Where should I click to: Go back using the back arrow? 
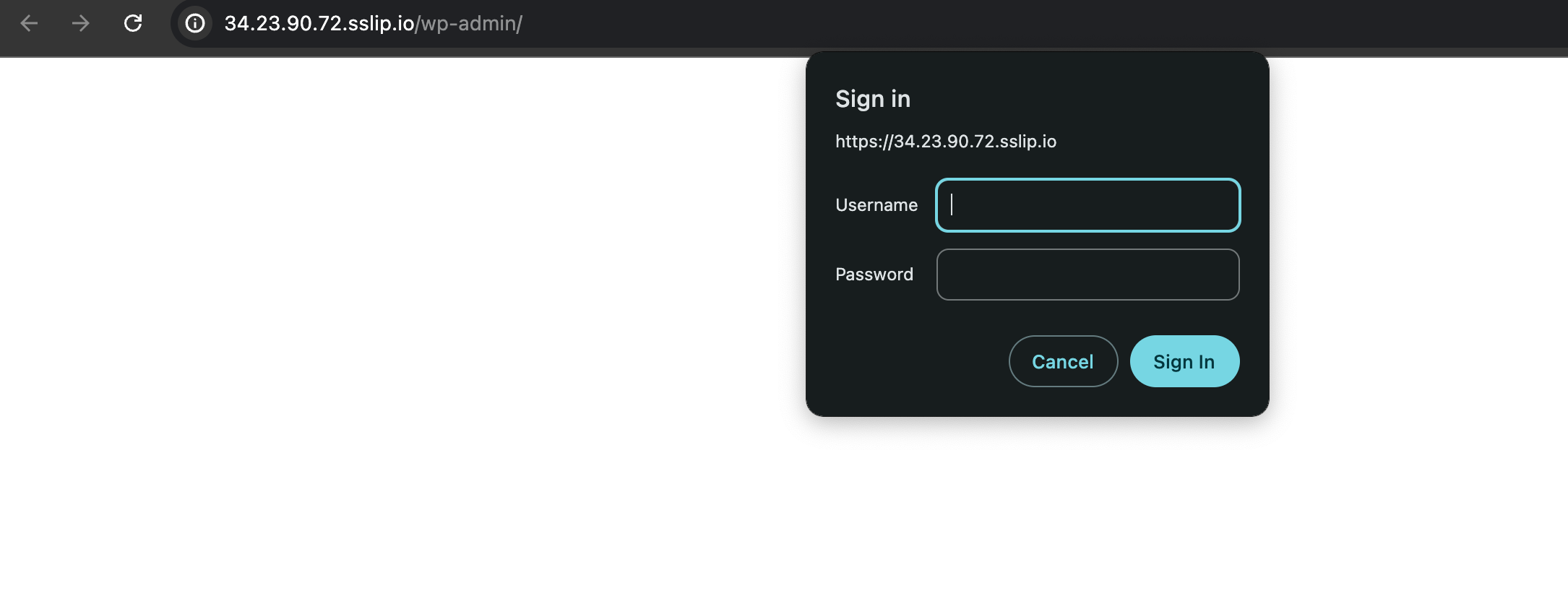(29, 24)
